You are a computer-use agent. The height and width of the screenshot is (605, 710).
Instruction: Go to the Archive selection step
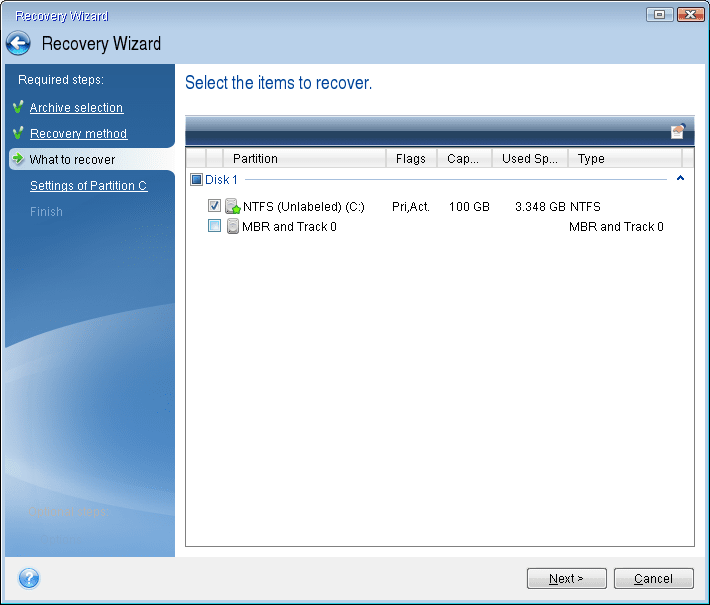[x=76, y=108]
